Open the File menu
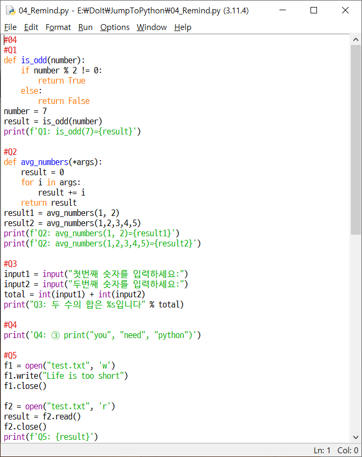 coord(10,27)
